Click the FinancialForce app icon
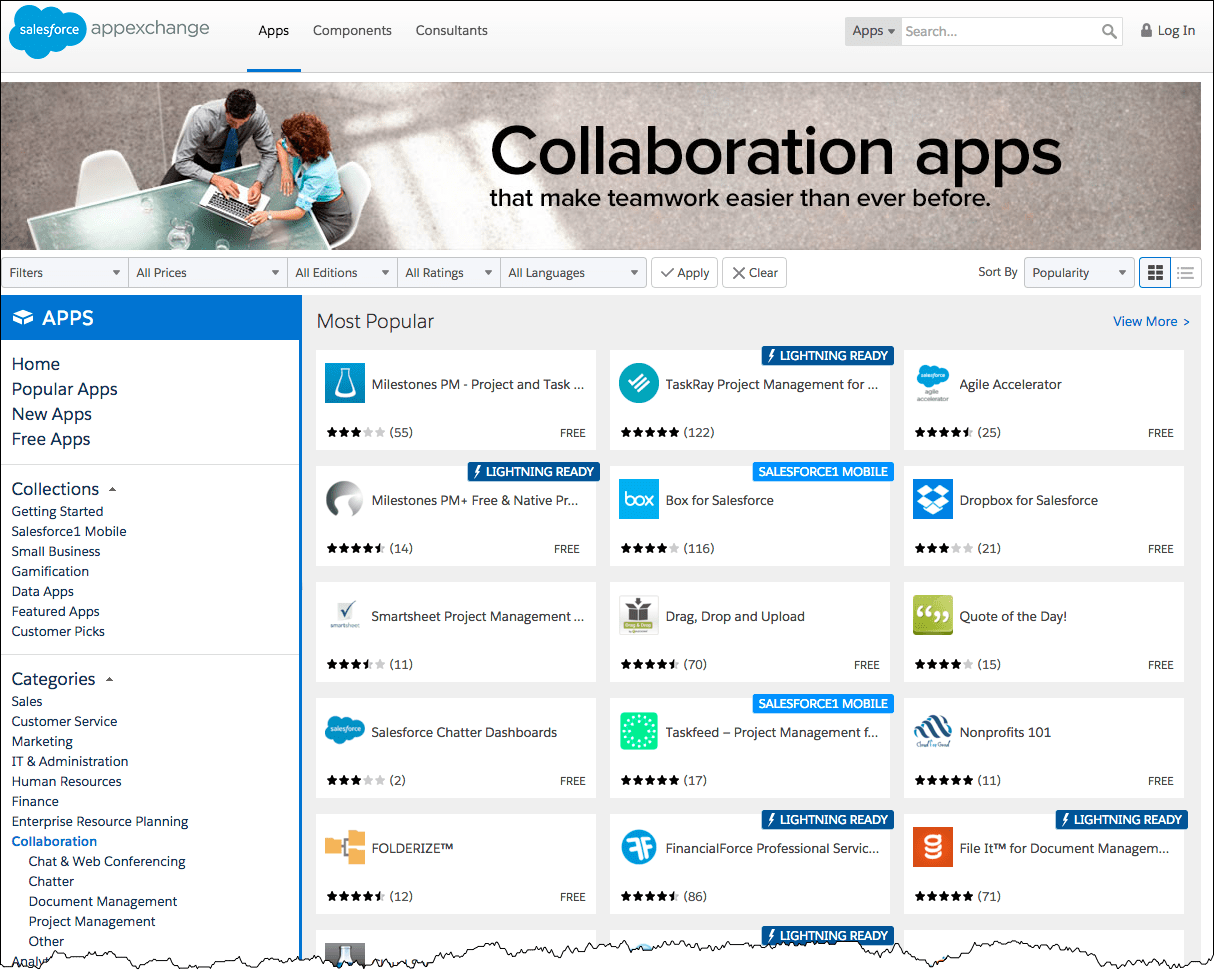The height and width of the screenshot is (970, 1214). click(639, 848)
